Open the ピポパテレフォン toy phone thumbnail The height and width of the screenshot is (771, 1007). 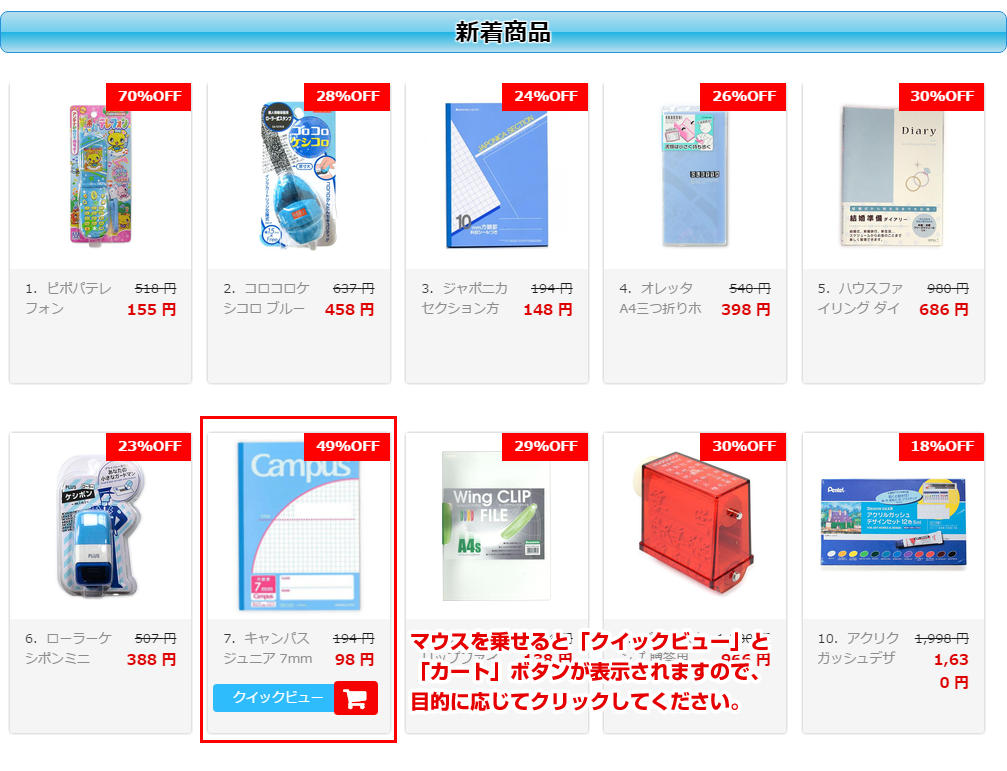(x=100, y=175)
